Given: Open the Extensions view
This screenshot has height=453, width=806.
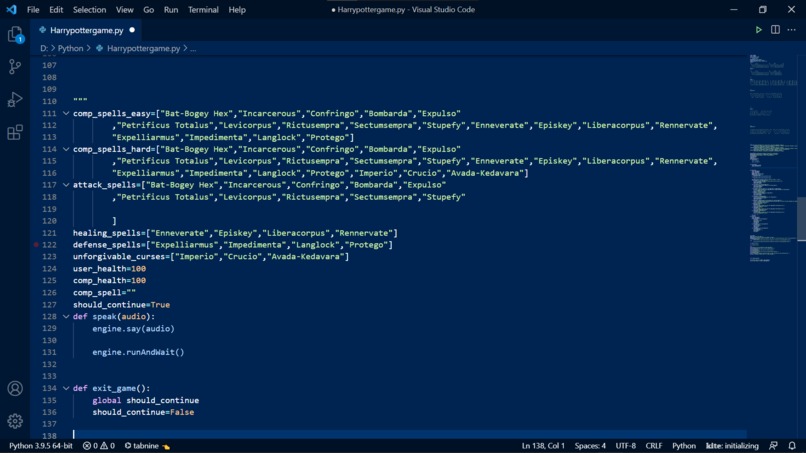Looking at the screenshot, I should click(15, 132).
